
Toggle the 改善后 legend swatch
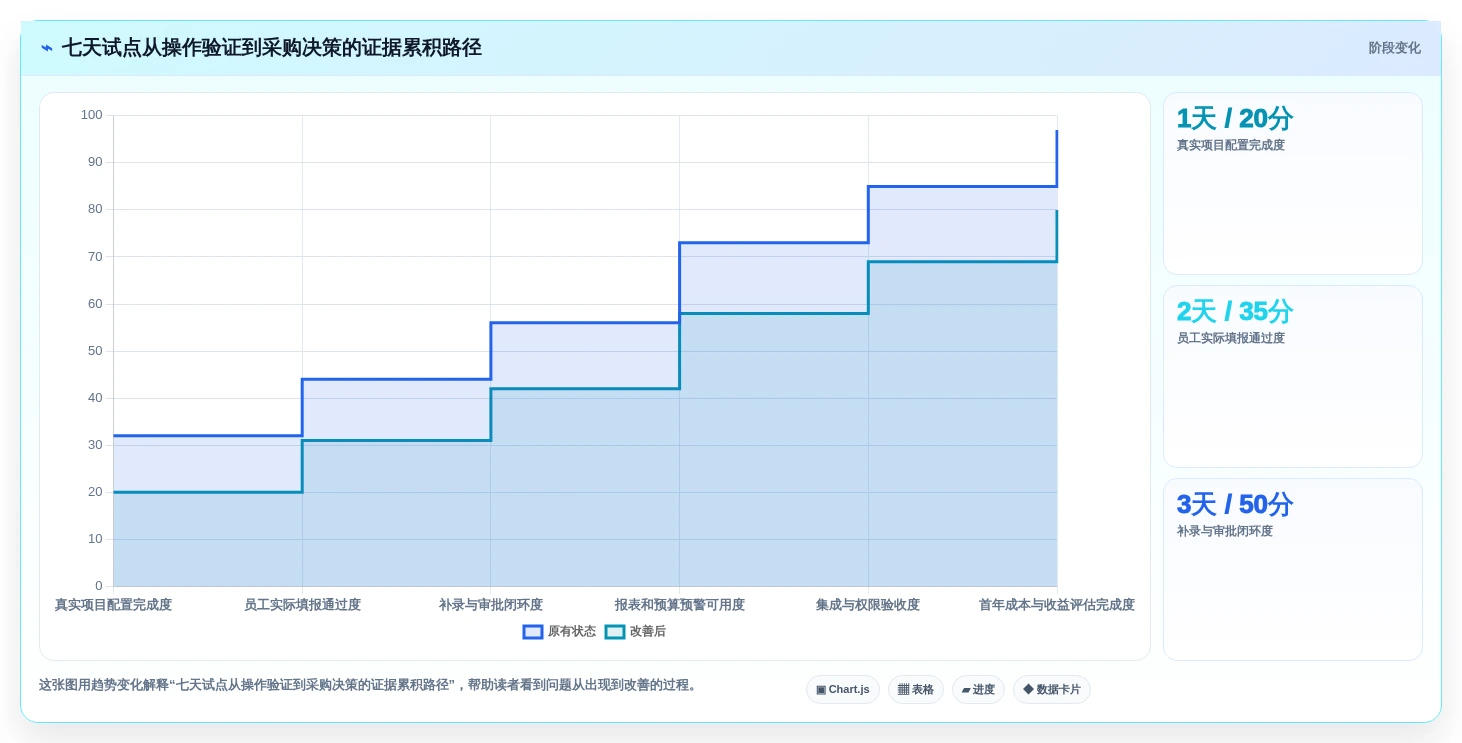point(615,632)
